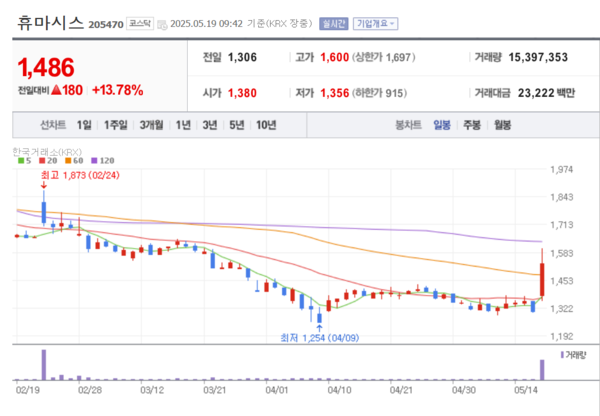Click the tall volume bar near 02/24
This screenshot has height=416, width=600.
44,365
